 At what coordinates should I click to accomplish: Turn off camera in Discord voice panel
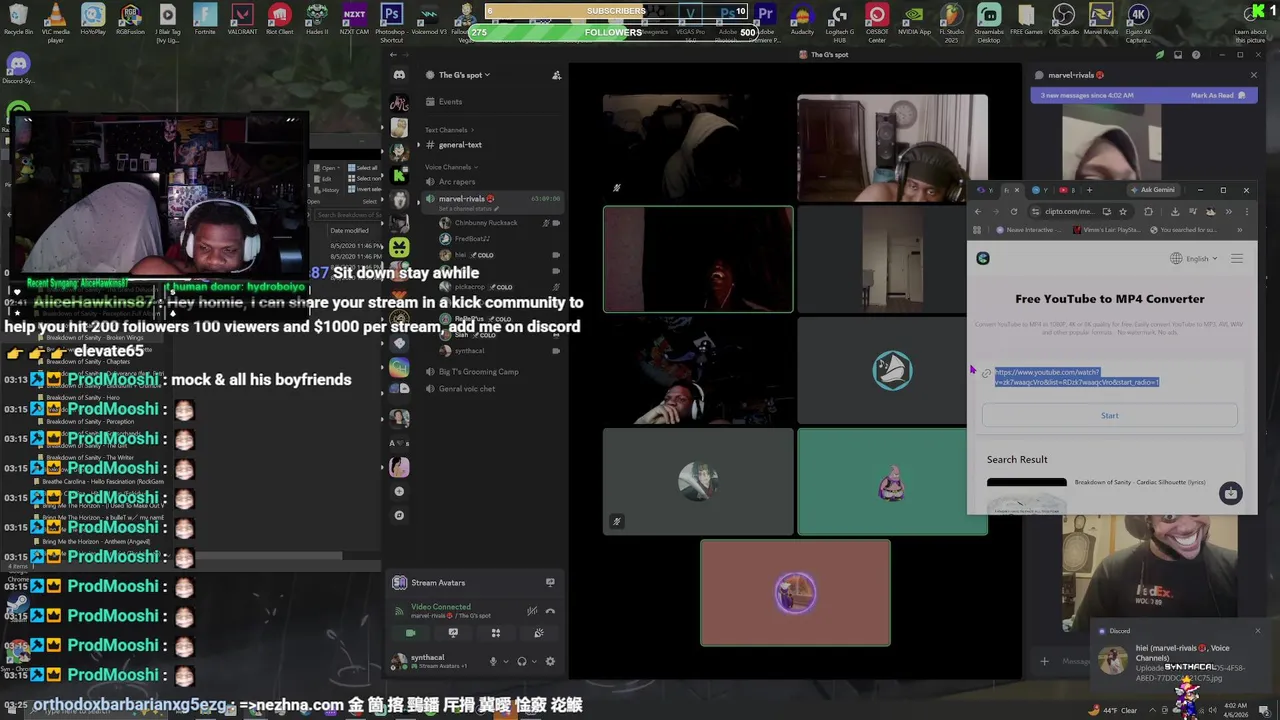(x=410, y=633)
